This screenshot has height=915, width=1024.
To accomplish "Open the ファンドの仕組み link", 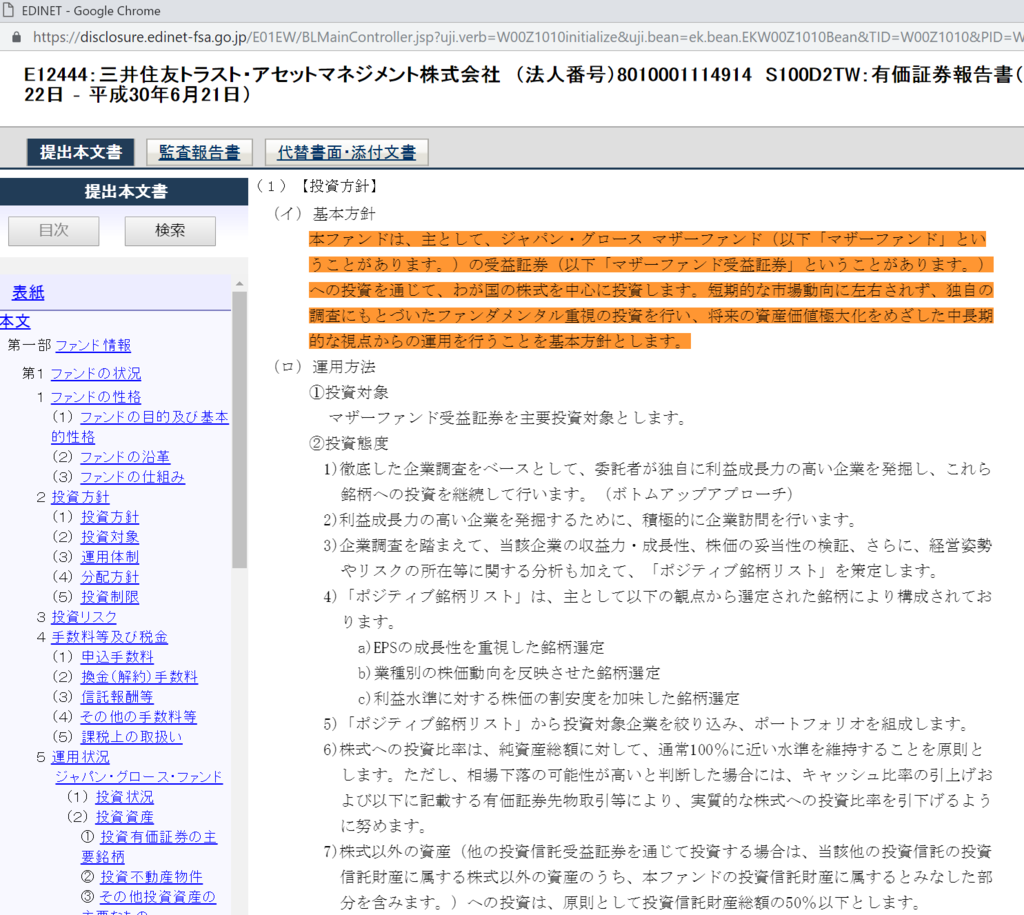I will pos(133,477).
